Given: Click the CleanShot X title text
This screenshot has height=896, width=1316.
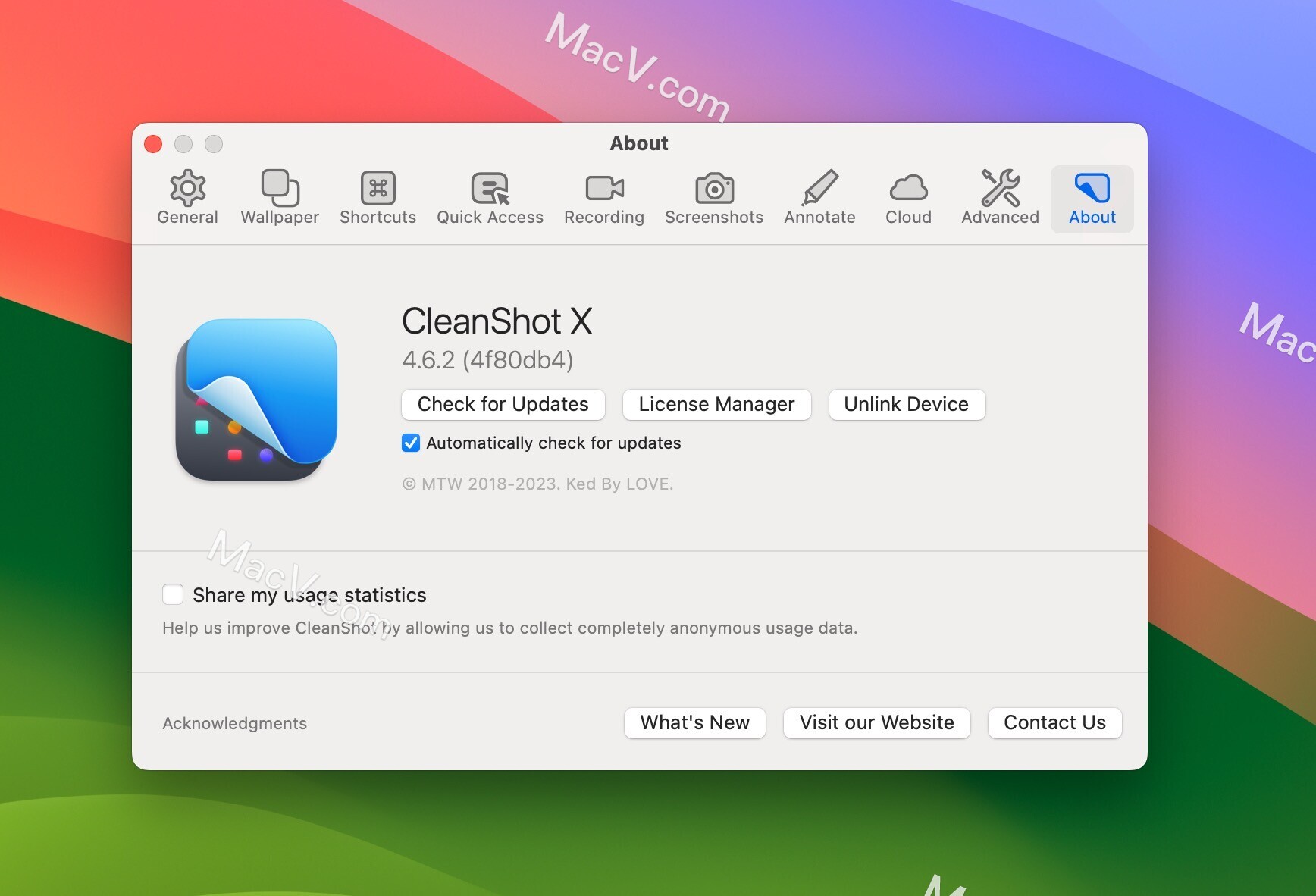Looking at the screenshot, I should [x=497, y=321].
